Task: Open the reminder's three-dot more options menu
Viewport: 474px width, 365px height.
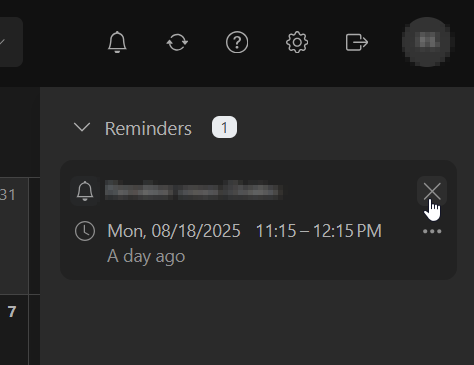Action: click(x=432, y=231)
